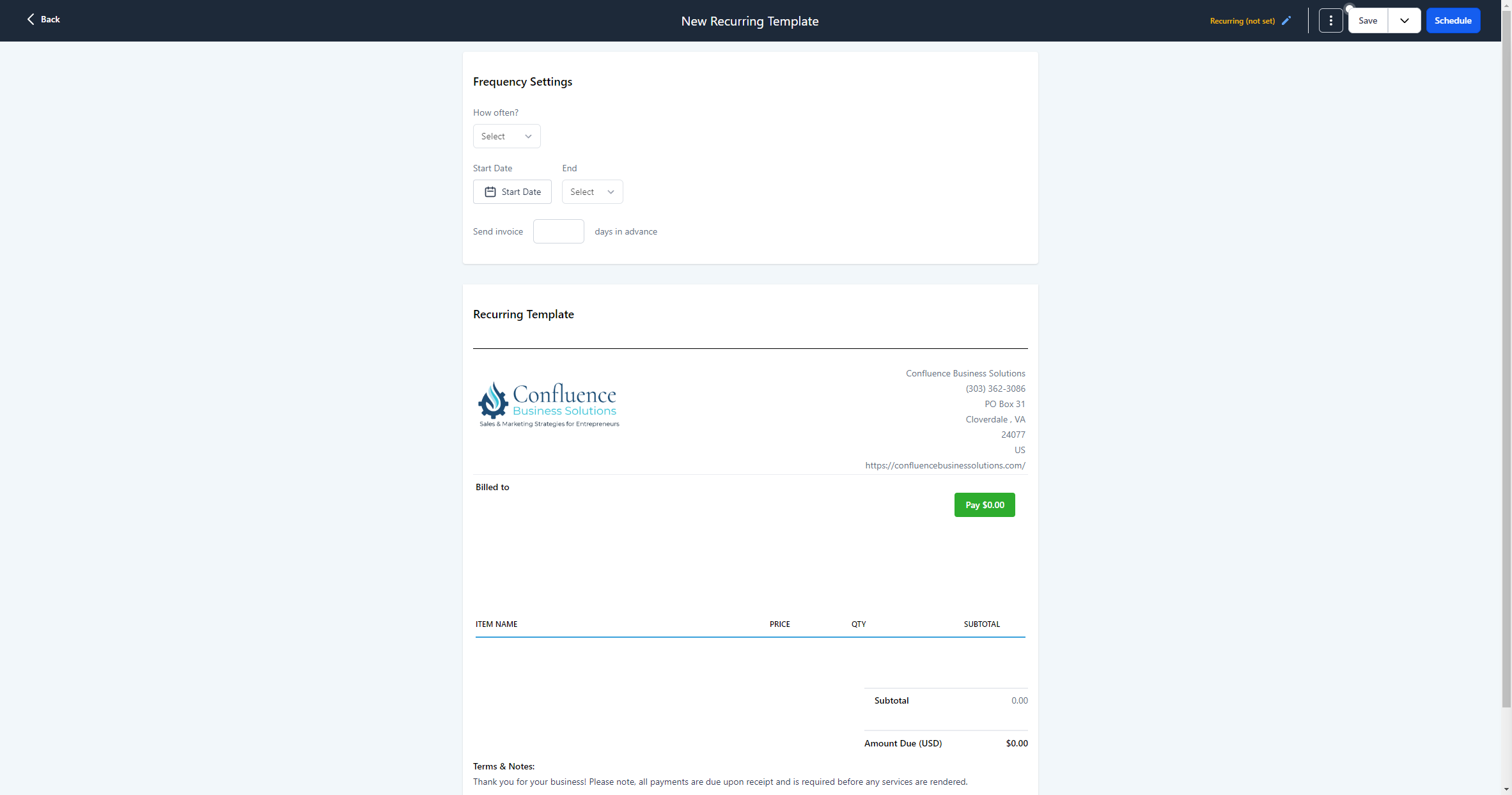Click the ITEM NAME column header
This screenshot has height=795, width=1512.
[496, 624]
